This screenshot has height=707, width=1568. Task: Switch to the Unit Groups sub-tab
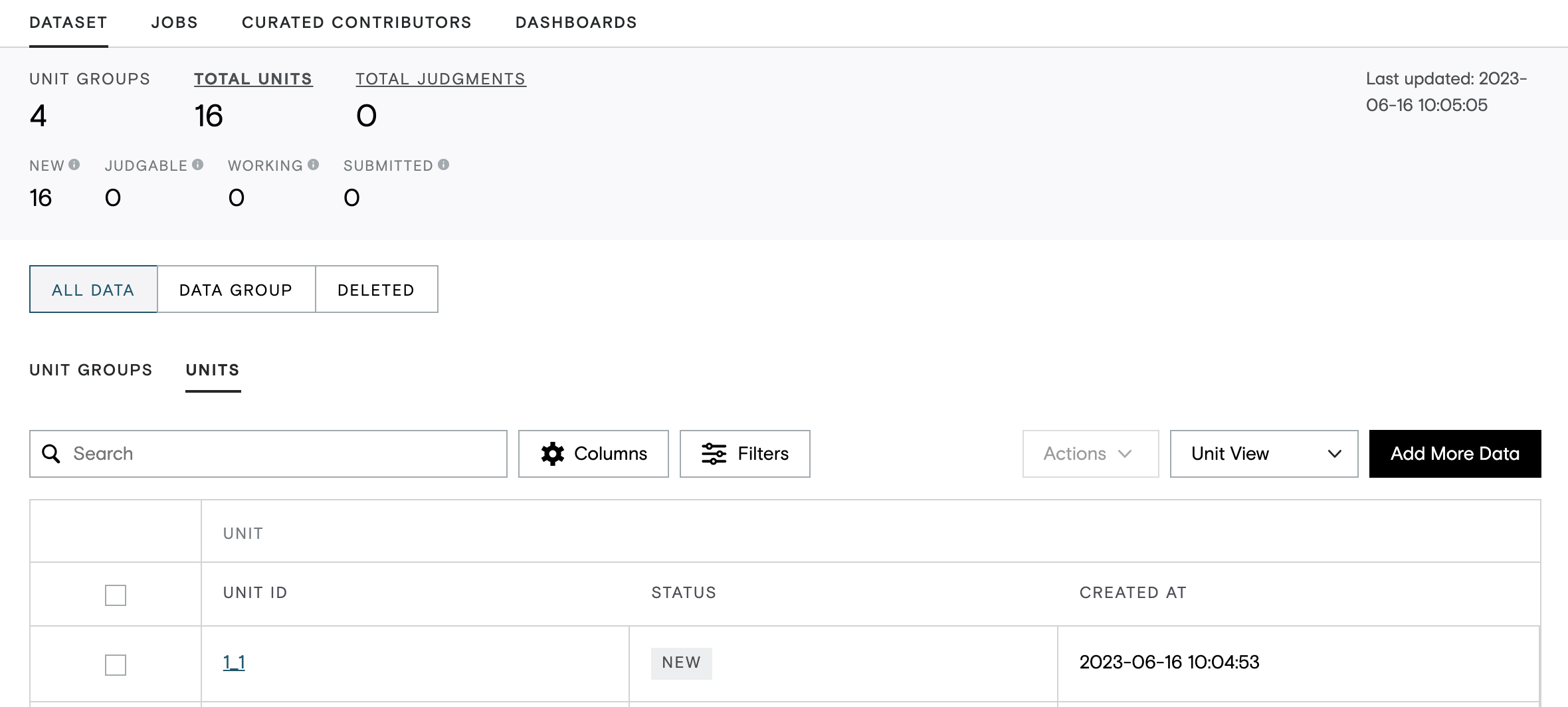pos(91,370)
